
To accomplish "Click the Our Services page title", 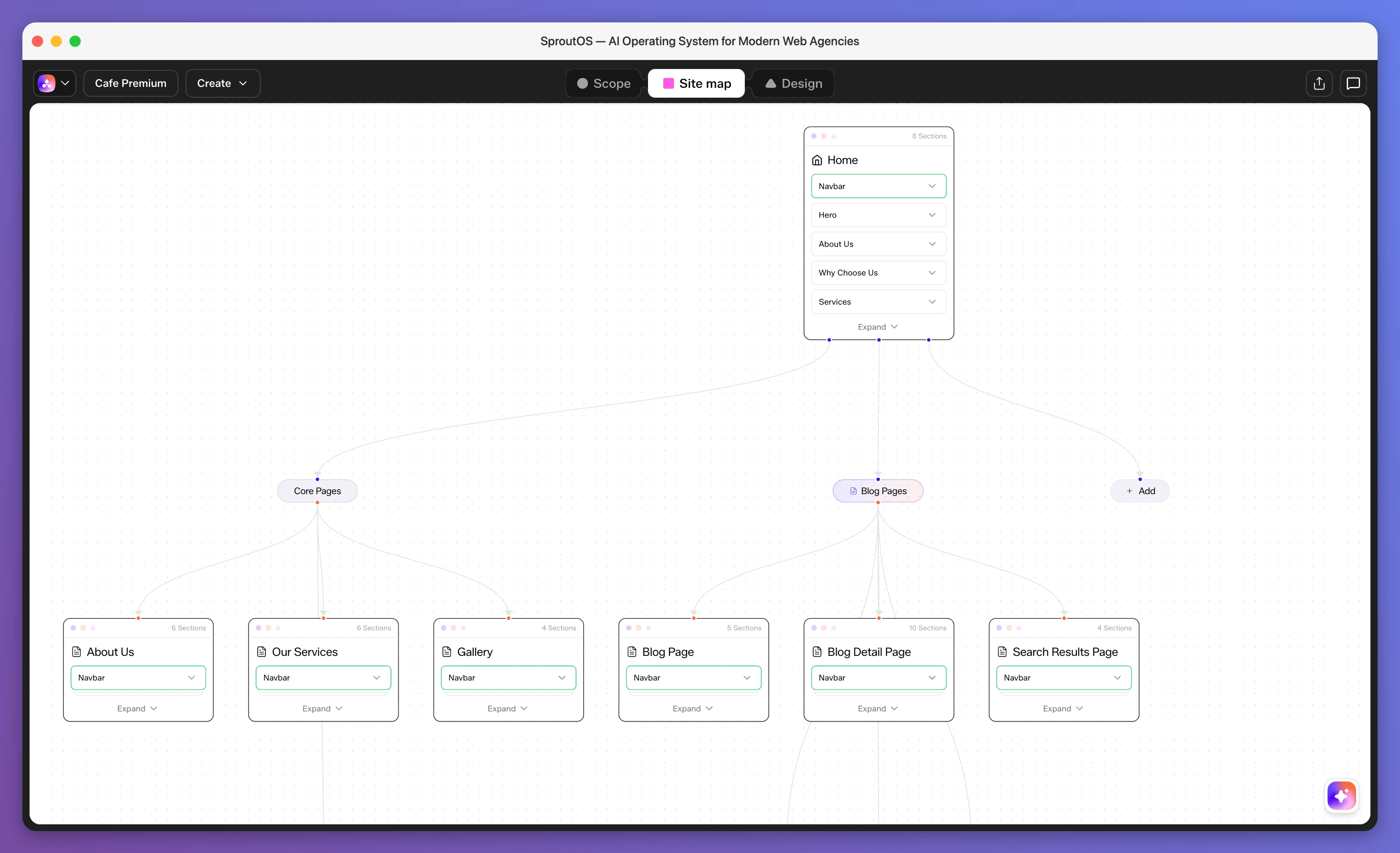I will click(305, 652).
